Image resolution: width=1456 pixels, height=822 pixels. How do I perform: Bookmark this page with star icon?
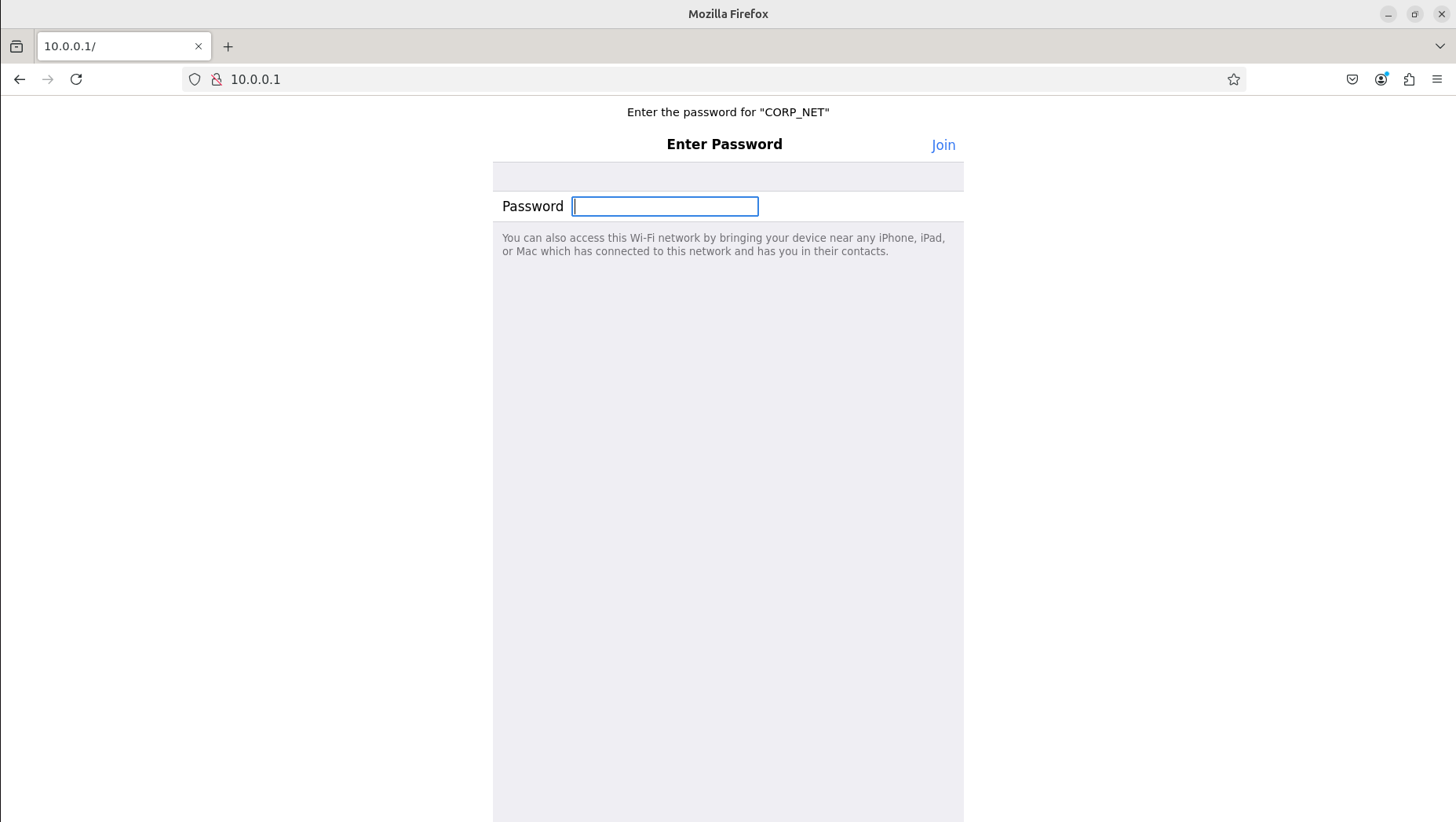click(1234, 79)
